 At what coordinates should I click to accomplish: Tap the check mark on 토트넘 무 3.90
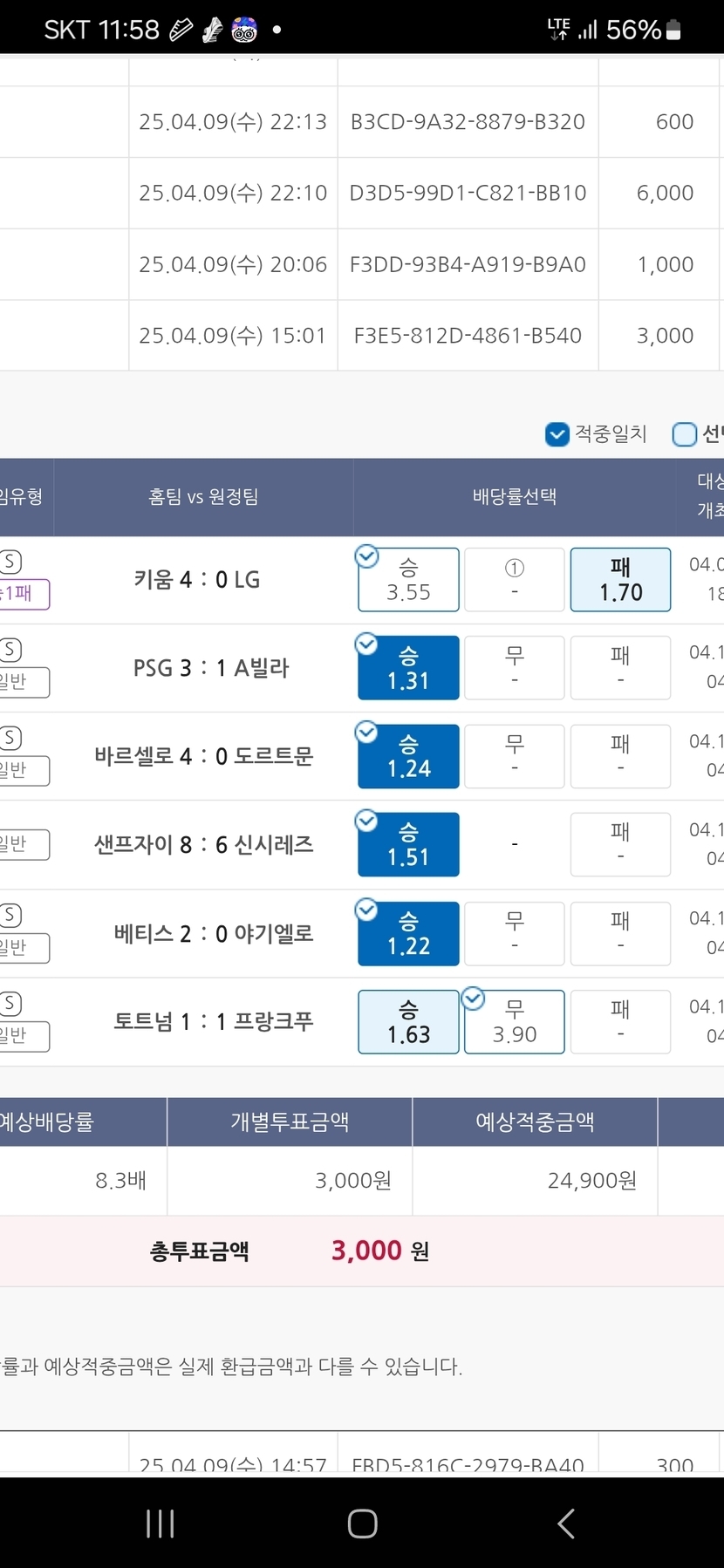tap(474, 999)
